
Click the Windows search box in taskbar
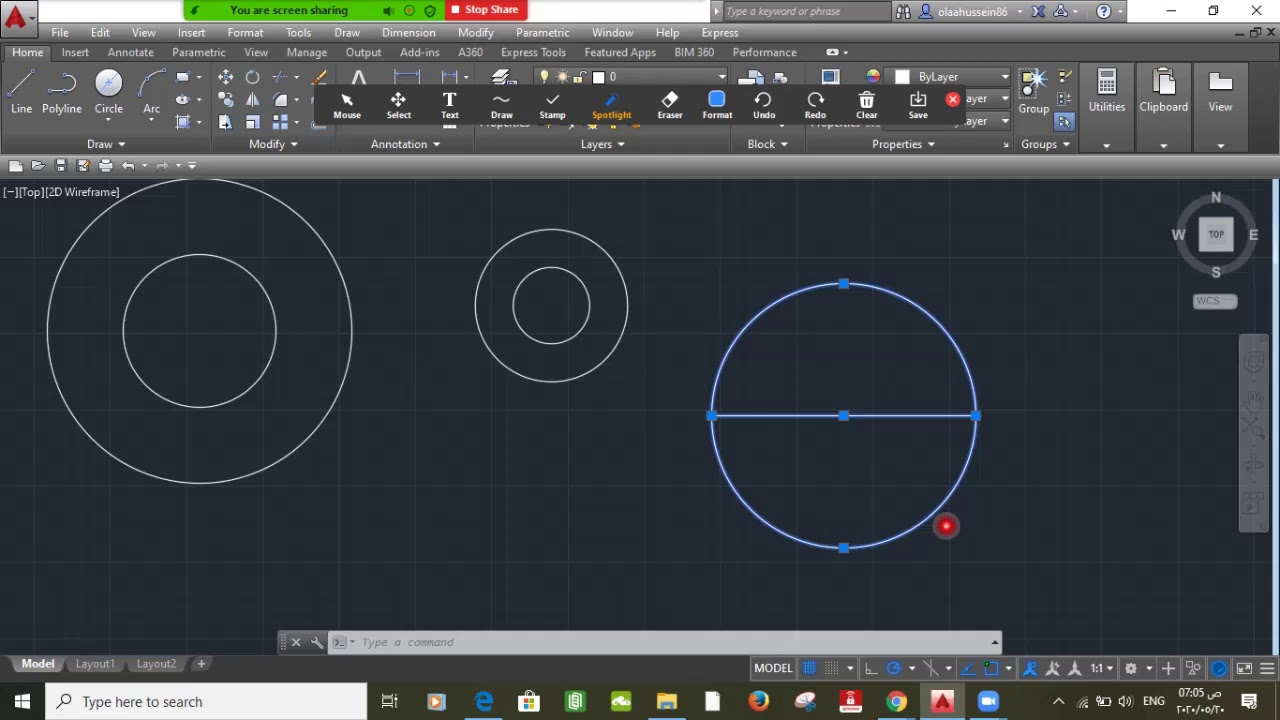(207, 702)
